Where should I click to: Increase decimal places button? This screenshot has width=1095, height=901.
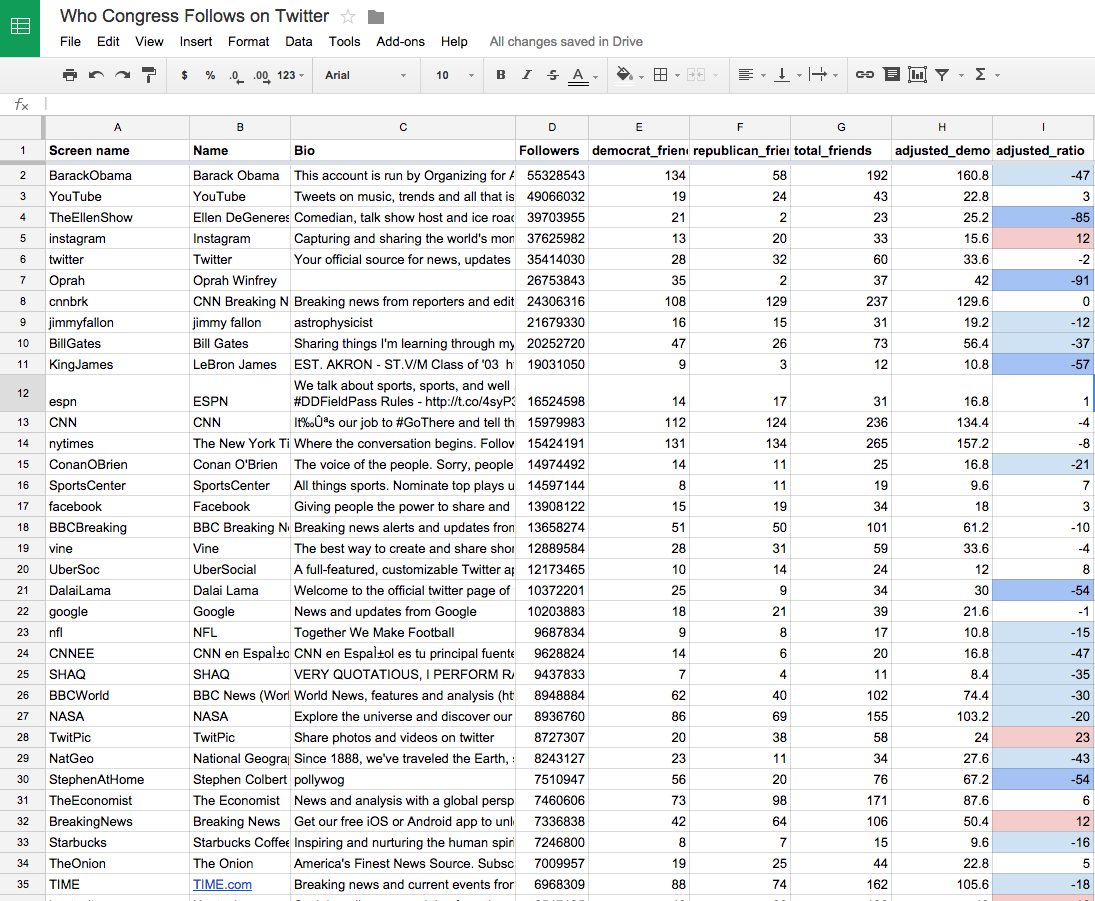click(261, 75)
